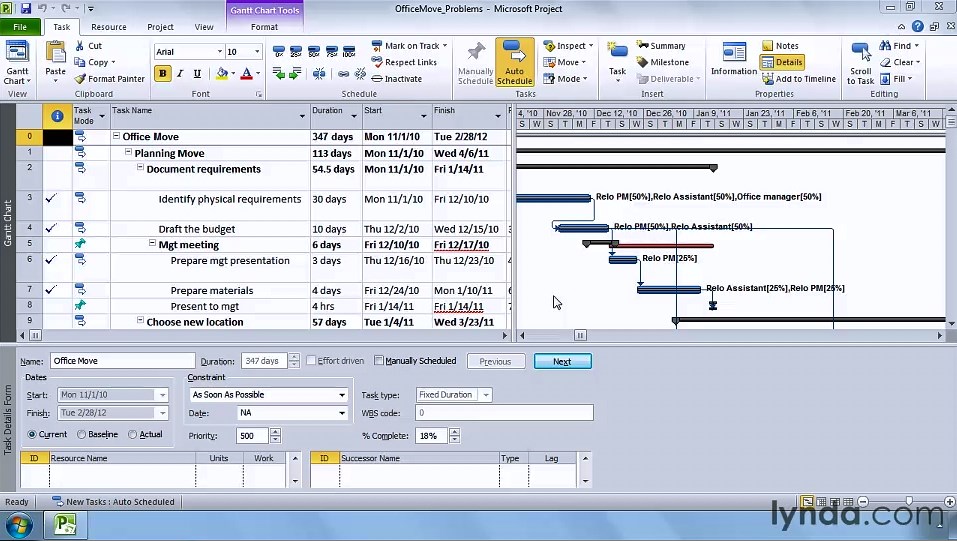Open the font size dropdown
This screenshot has width=957, height=541.
point(257,52)
